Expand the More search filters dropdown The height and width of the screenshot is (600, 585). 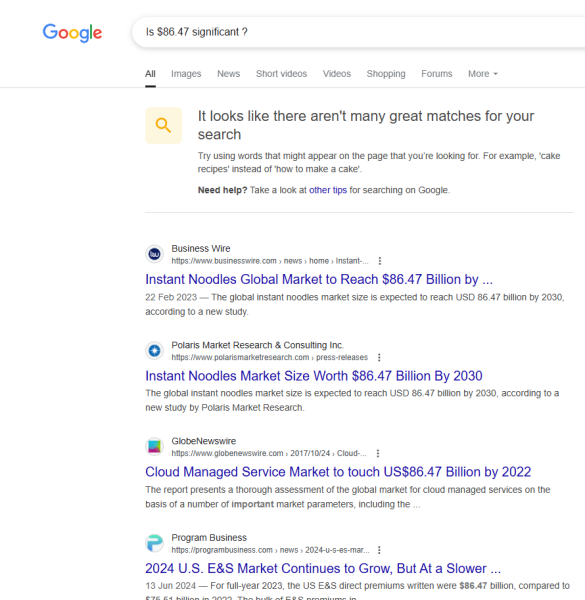[x=482, y=74]
